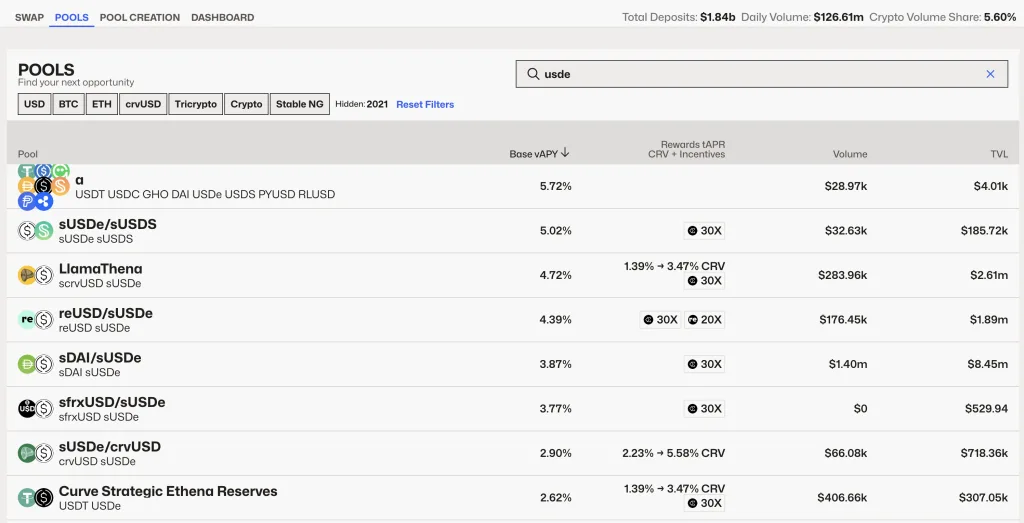This screenshot has width=1024, height=523.
Task: Click the $185.72k TVL value
Action: [x=984, y=230]
